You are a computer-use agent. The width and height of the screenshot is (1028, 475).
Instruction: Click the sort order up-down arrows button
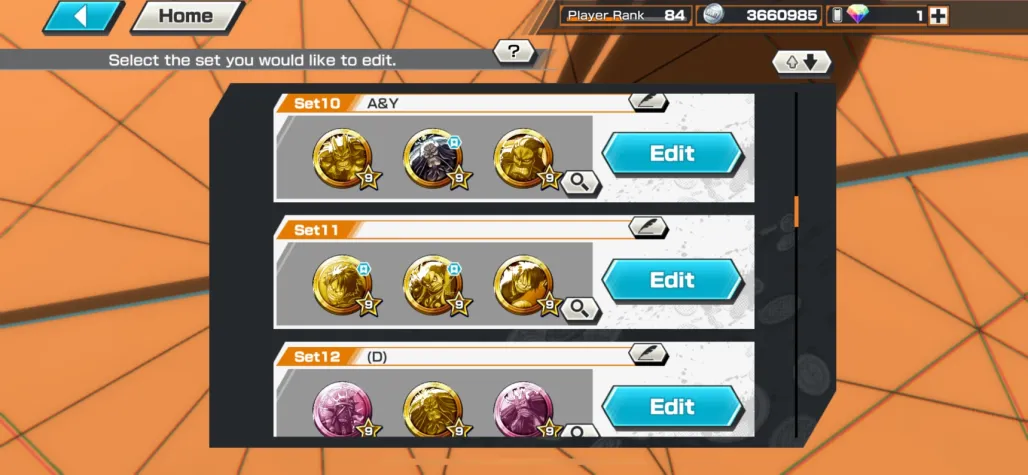click(x=801, y=62)
